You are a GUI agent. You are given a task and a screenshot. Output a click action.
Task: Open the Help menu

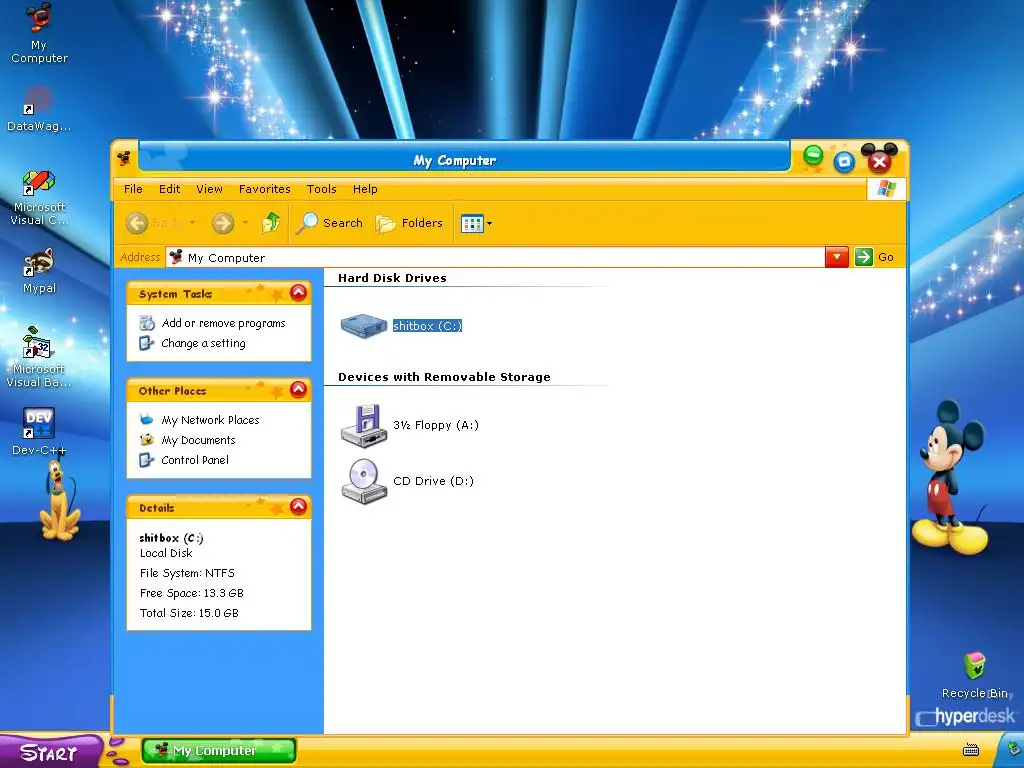(x=365, y=189)
